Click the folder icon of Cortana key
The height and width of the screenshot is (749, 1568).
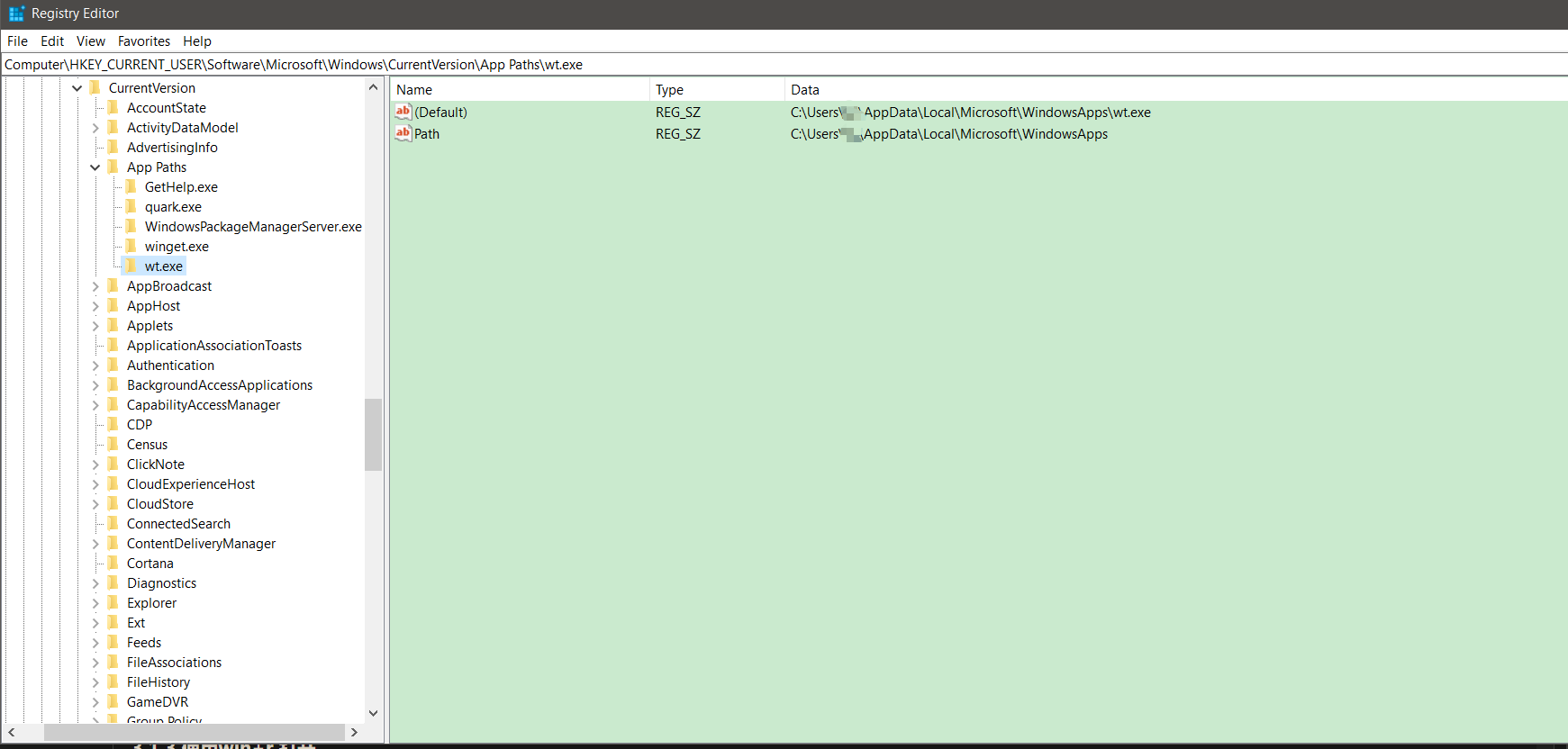(x=113, y=563)
